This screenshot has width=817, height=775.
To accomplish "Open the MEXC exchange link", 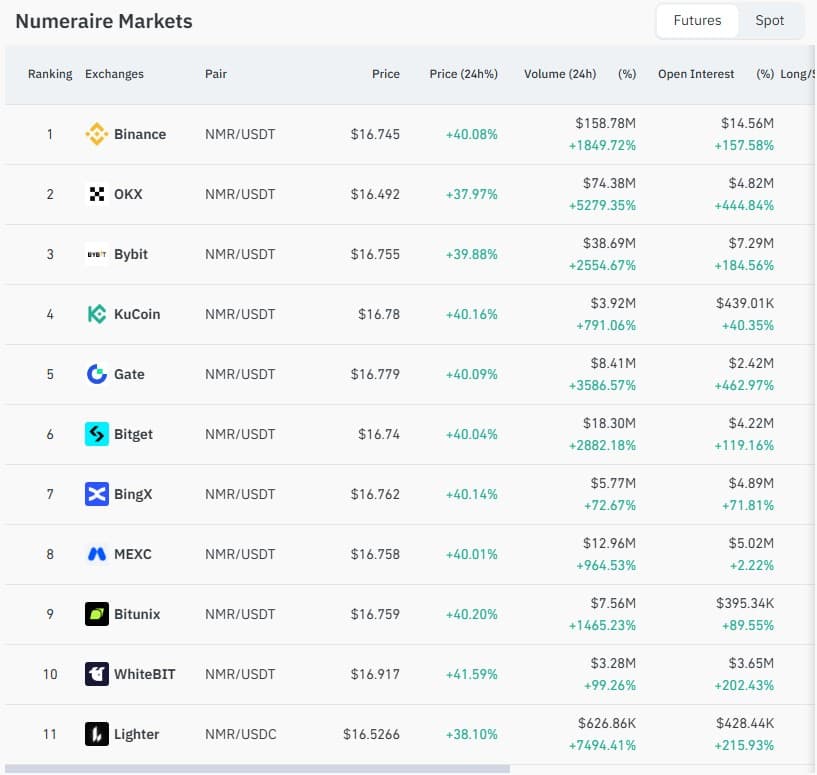I will pos(133,554).
